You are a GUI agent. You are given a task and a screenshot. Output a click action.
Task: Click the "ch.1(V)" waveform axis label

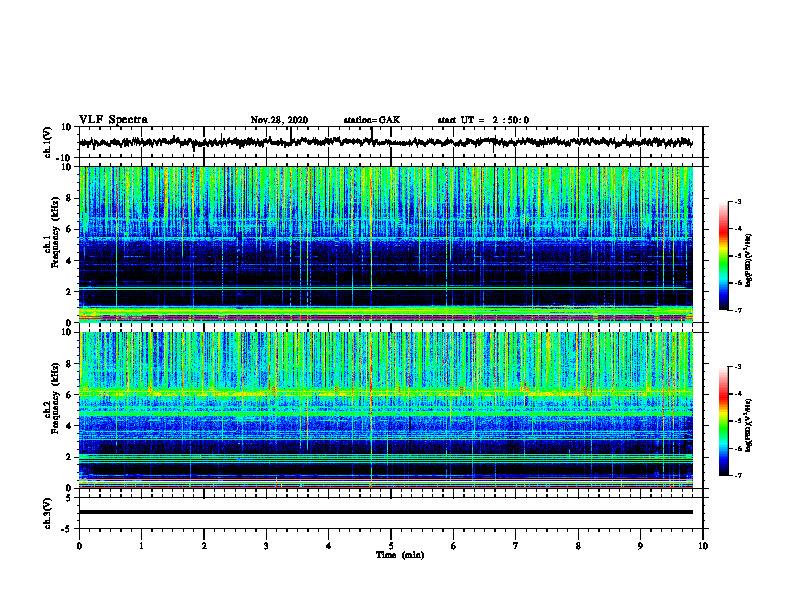(48, 142)
